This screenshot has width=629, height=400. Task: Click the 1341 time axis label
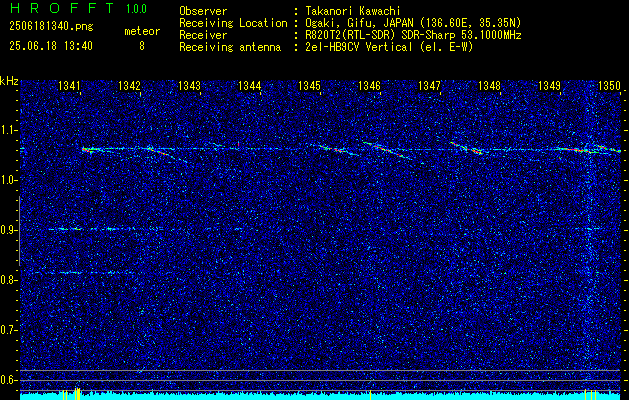tap(69, 85)
